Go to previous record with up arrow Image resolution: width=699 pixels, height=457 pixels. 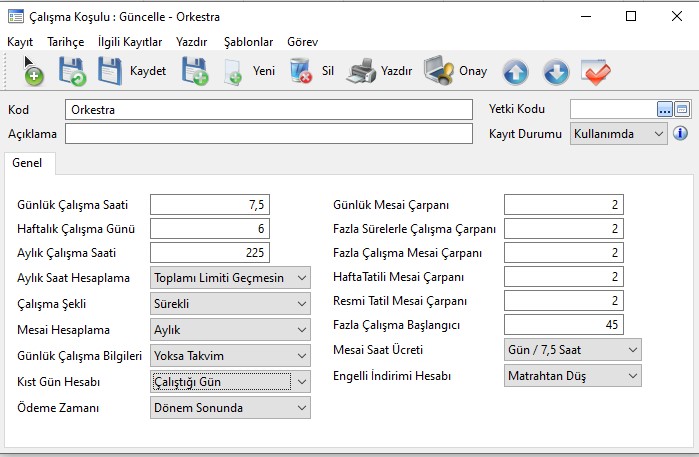click(x=515, y=71)
